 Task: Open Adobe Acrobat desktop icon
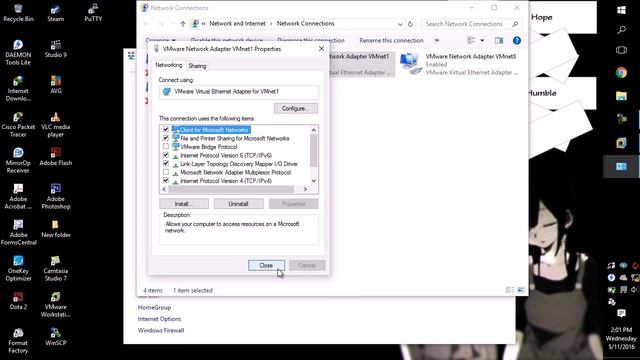tap(18, 196)
